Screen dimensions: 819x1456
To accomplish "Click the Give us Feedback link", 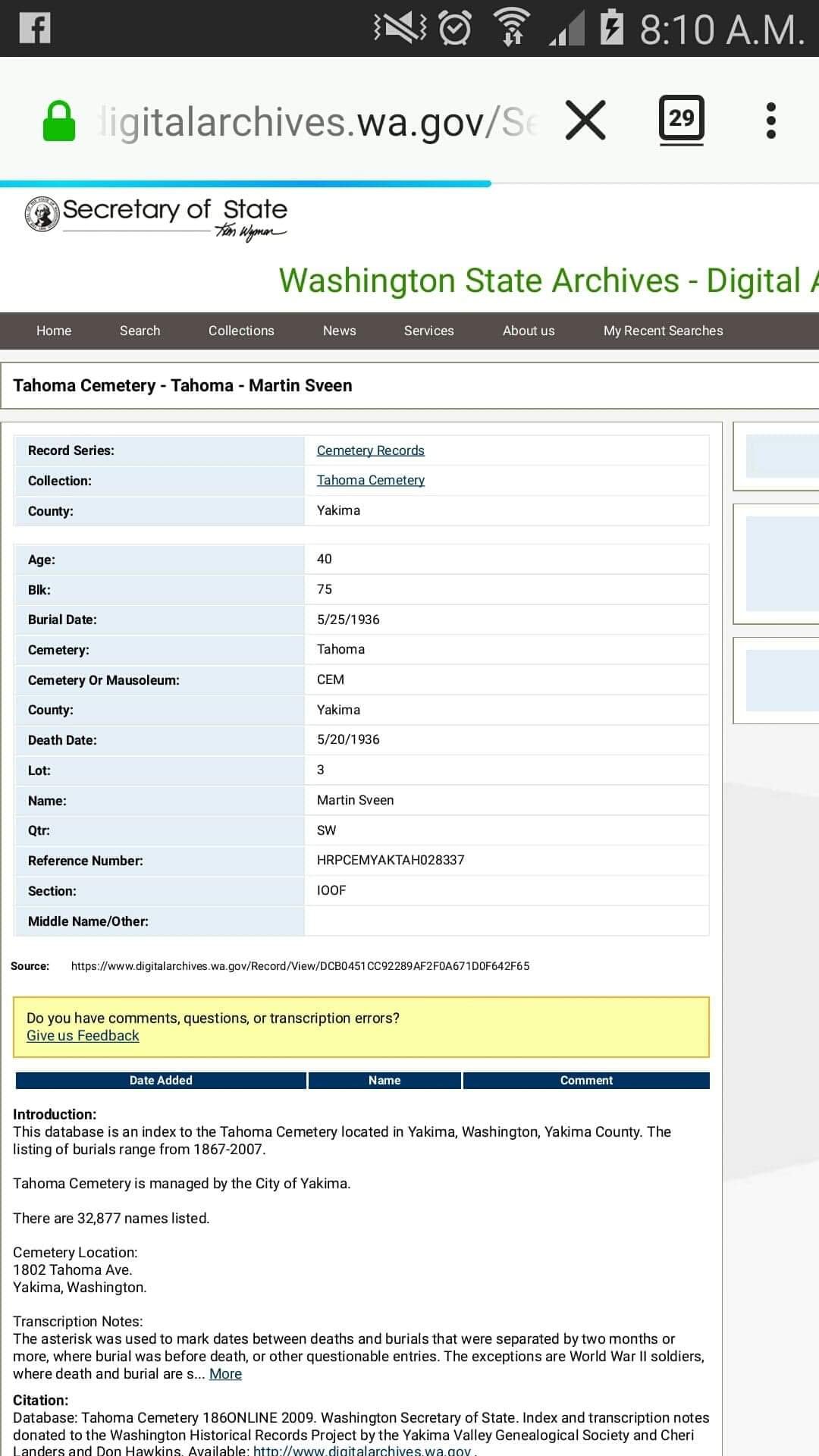I will (83, 1036).
